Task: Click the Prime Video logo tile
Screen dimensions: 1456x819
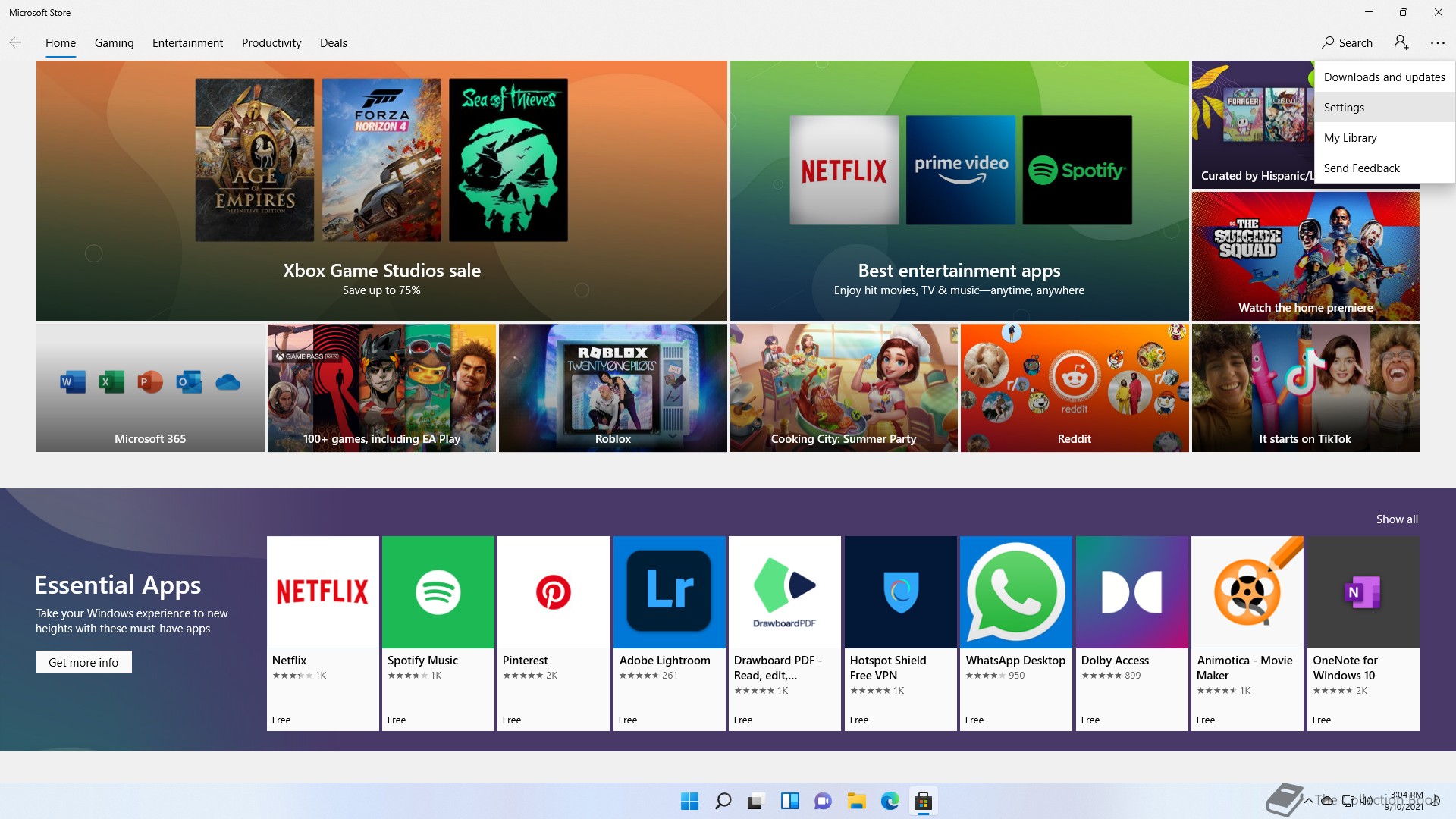Action: (x=961, y=170)
